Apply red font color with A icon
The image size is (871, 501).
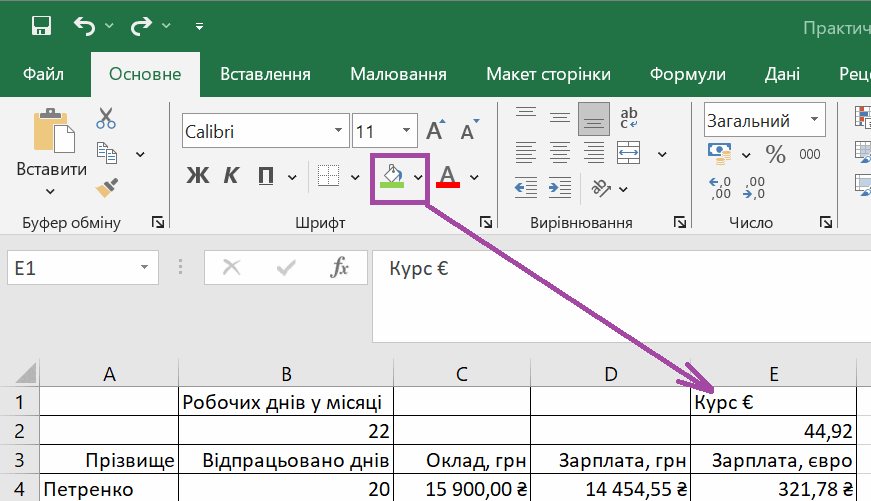point(448,176)
